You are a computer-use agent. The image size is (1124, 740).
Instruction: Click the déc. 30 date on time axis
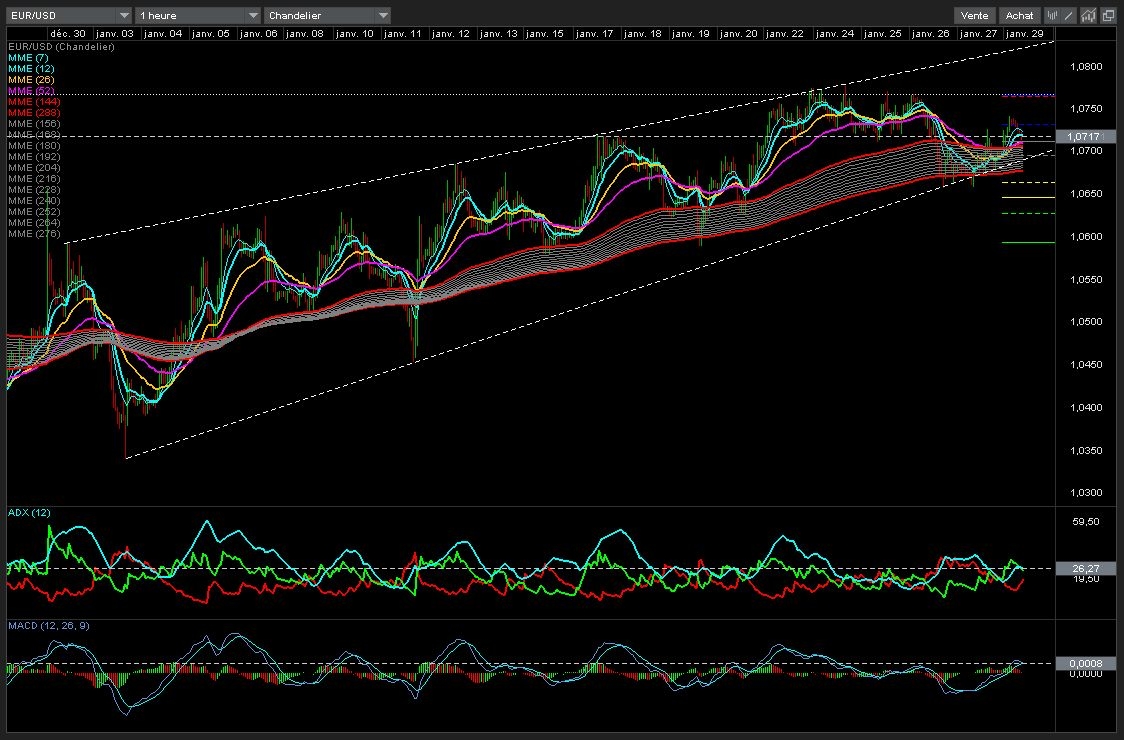[x=68, y=34]
